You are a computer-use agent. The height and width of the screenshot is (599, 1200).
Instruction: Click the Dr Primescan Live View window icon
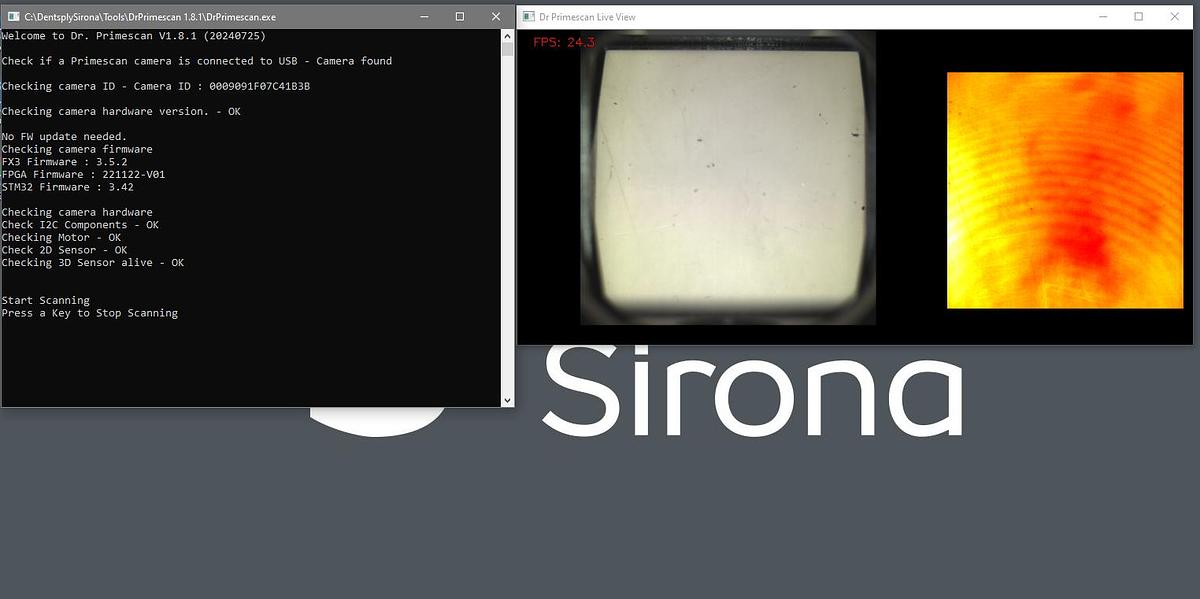point(527,17)
